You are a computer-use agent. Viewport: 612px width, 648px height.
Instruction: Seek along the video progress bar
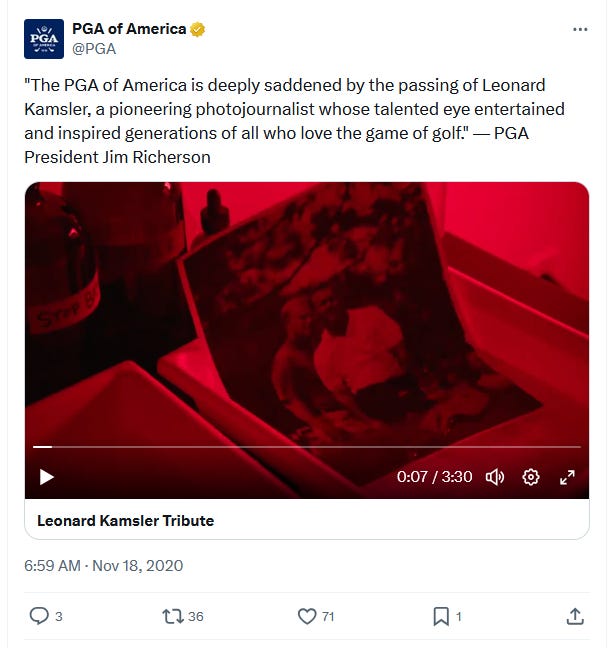pyautogui.click(x=307, y=447)
